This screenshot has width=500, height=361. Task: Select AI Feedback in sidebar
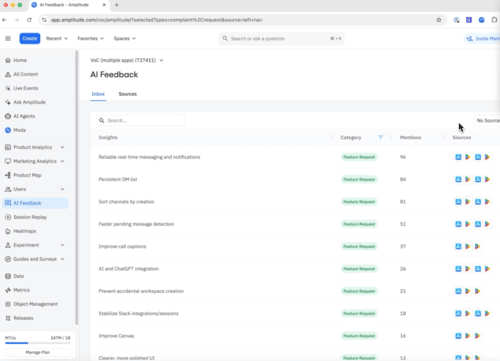pyautogui.click(x=35, y=203)
